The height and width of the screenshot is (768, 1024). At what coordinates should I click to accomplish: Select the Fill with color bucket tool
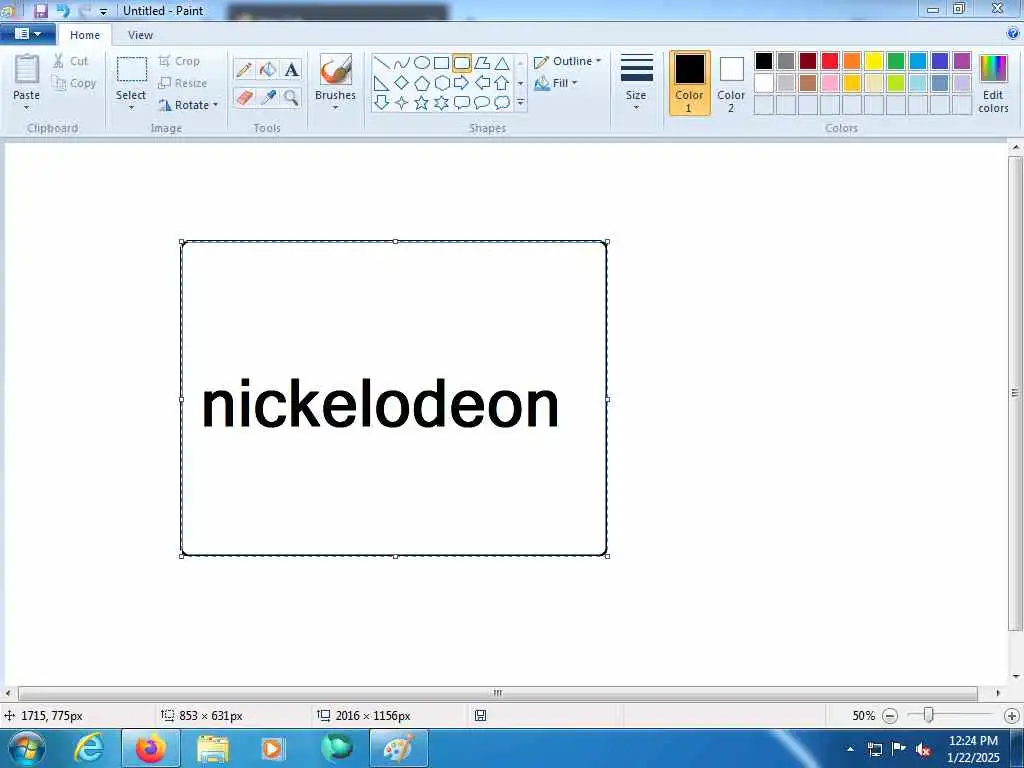coord(268,69)
